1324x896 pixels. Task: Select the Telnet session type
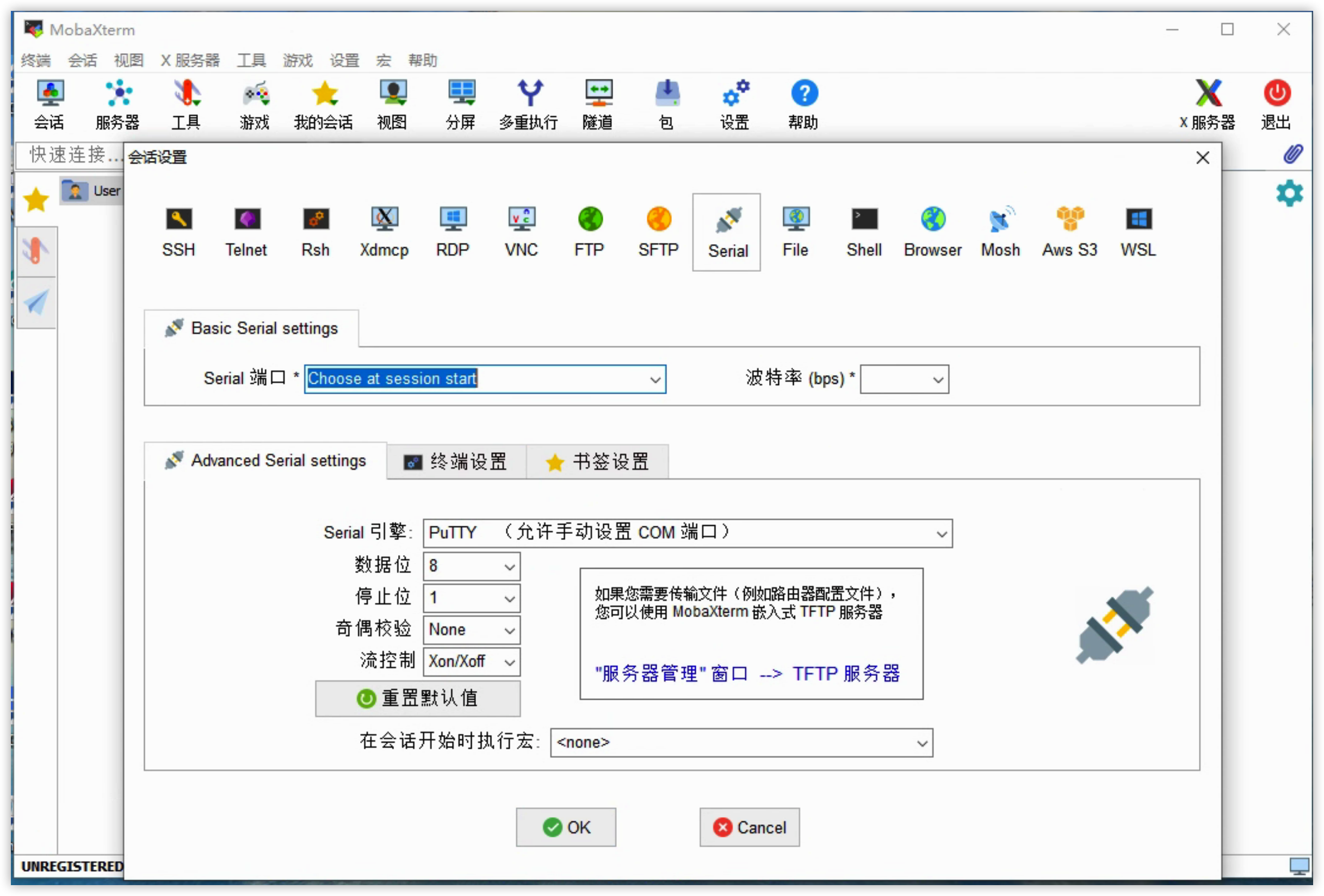click(246, 232)
